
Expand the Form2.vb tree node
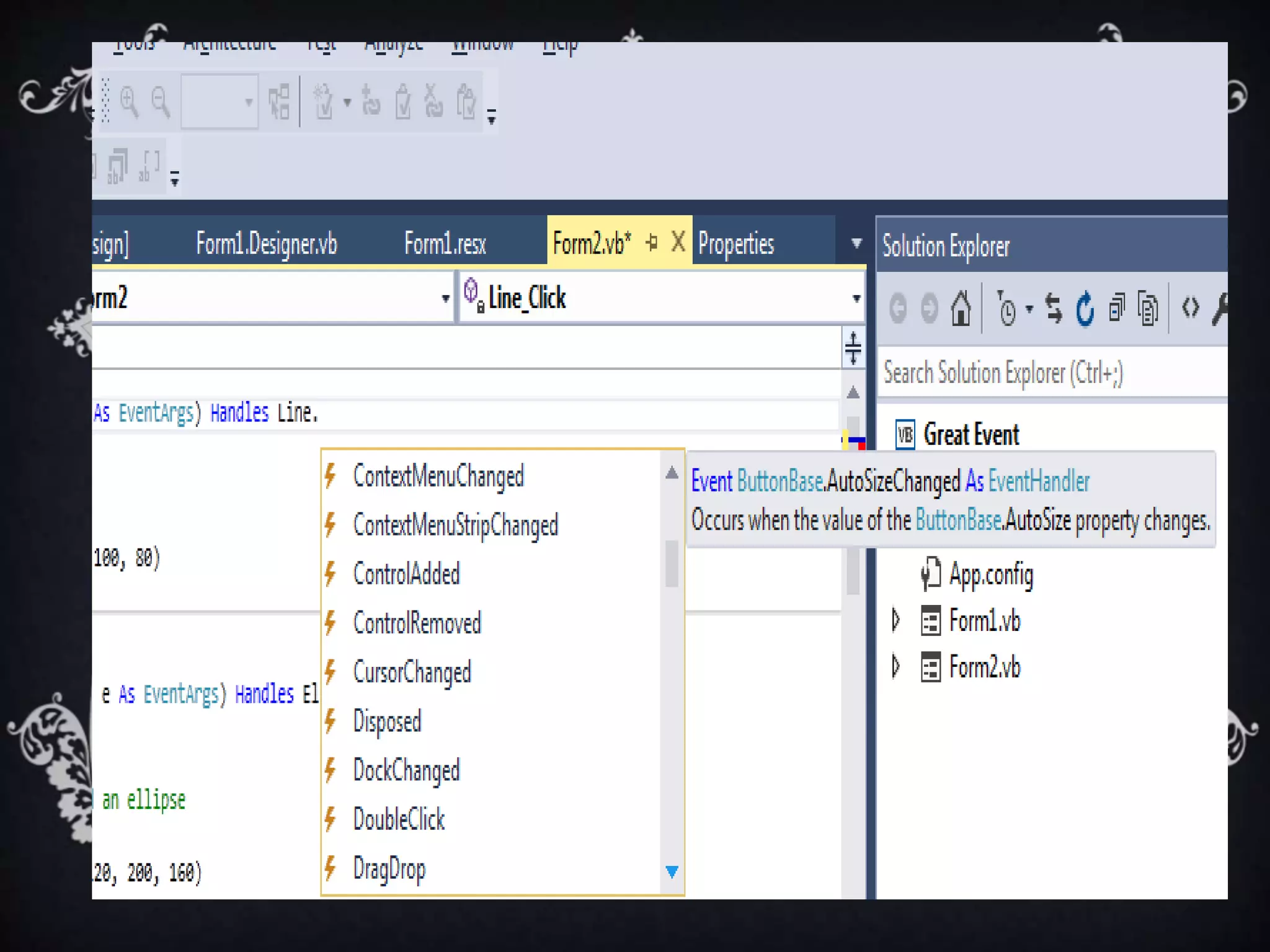pyautogui.click(x=895, y=666)
